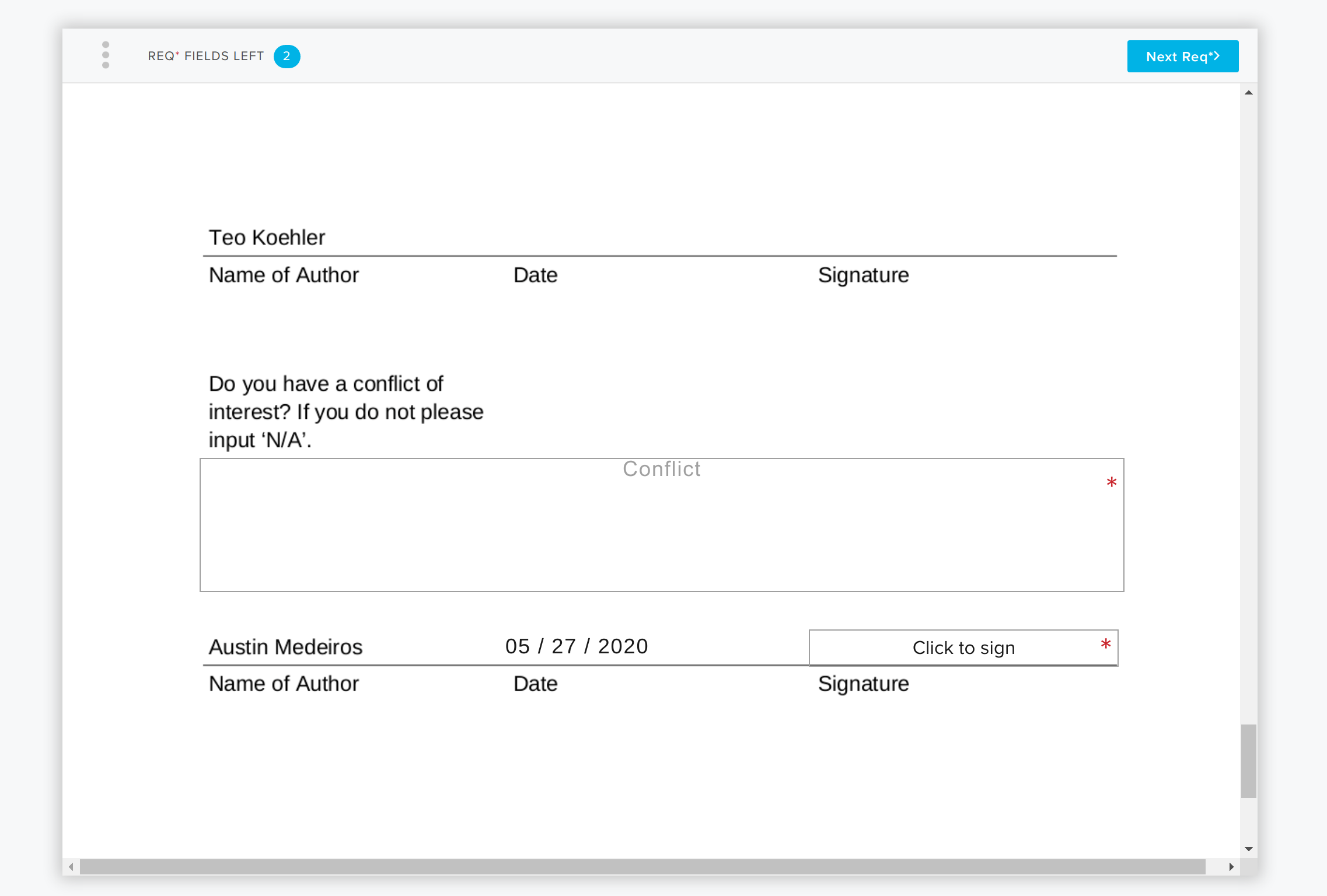Click the horizontal scrollbar right arrow
Screen dimensions: 1327x896
(1231, 867)
